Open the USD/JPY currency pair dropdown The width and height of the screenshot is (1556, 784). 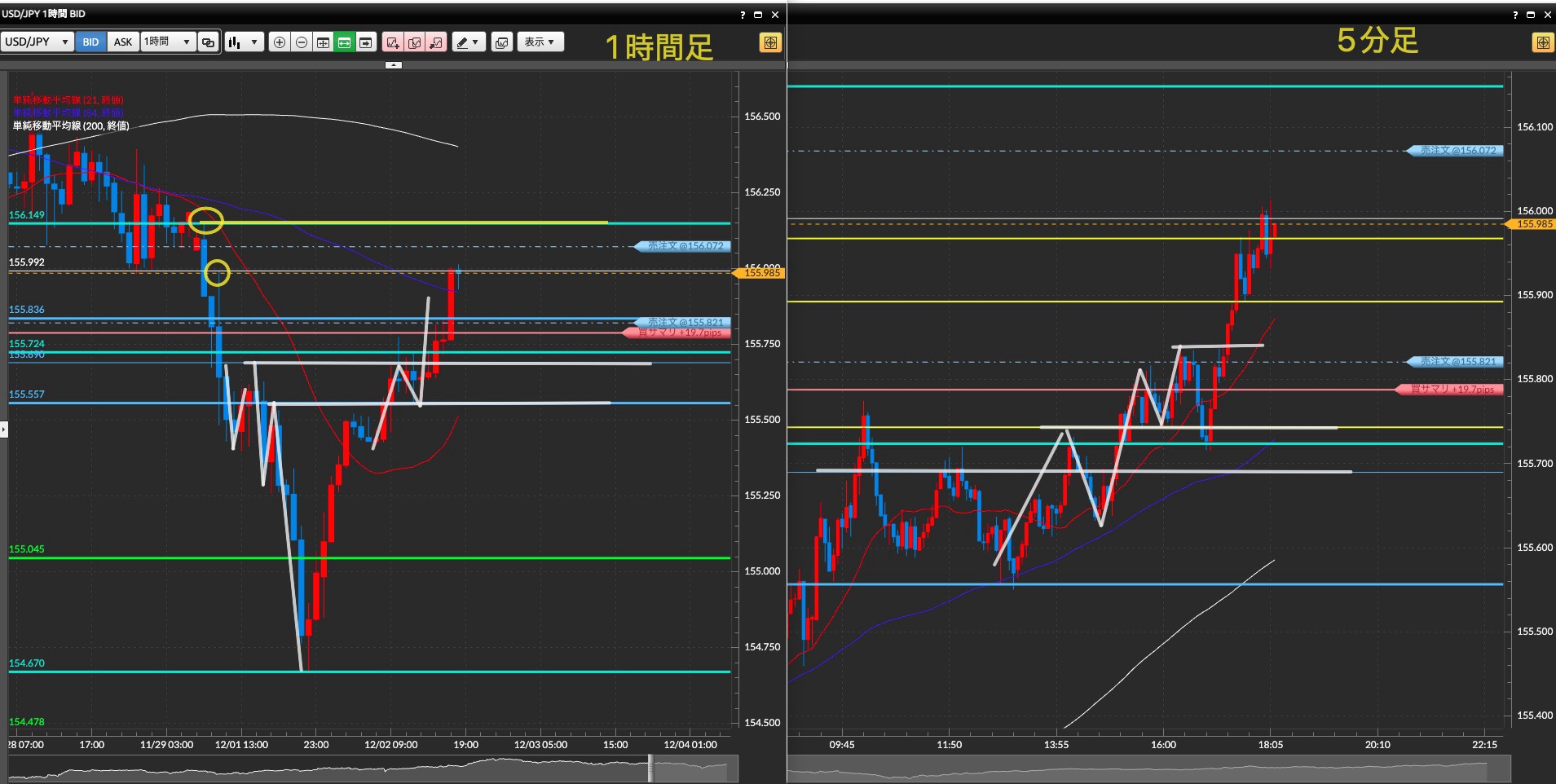coord(37,42)
